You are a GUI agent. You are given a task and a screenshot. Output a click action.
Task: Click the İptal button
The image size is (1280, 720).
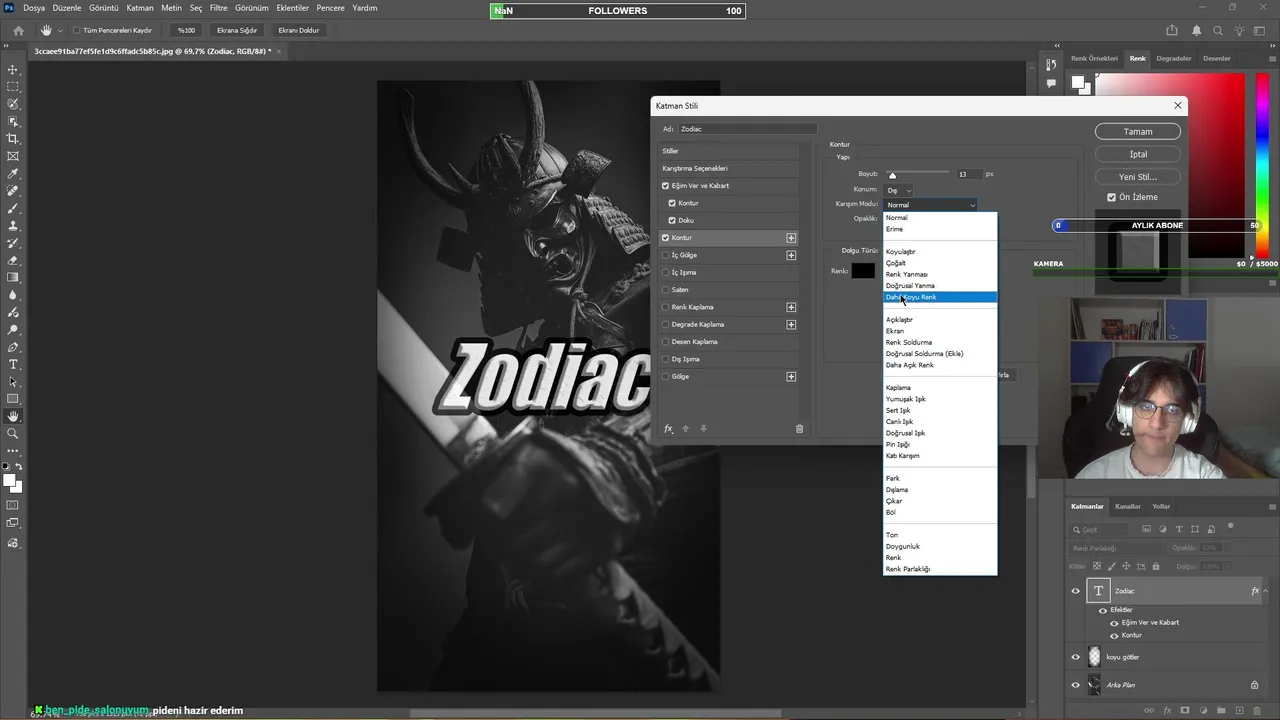(x=1138, y=154)
